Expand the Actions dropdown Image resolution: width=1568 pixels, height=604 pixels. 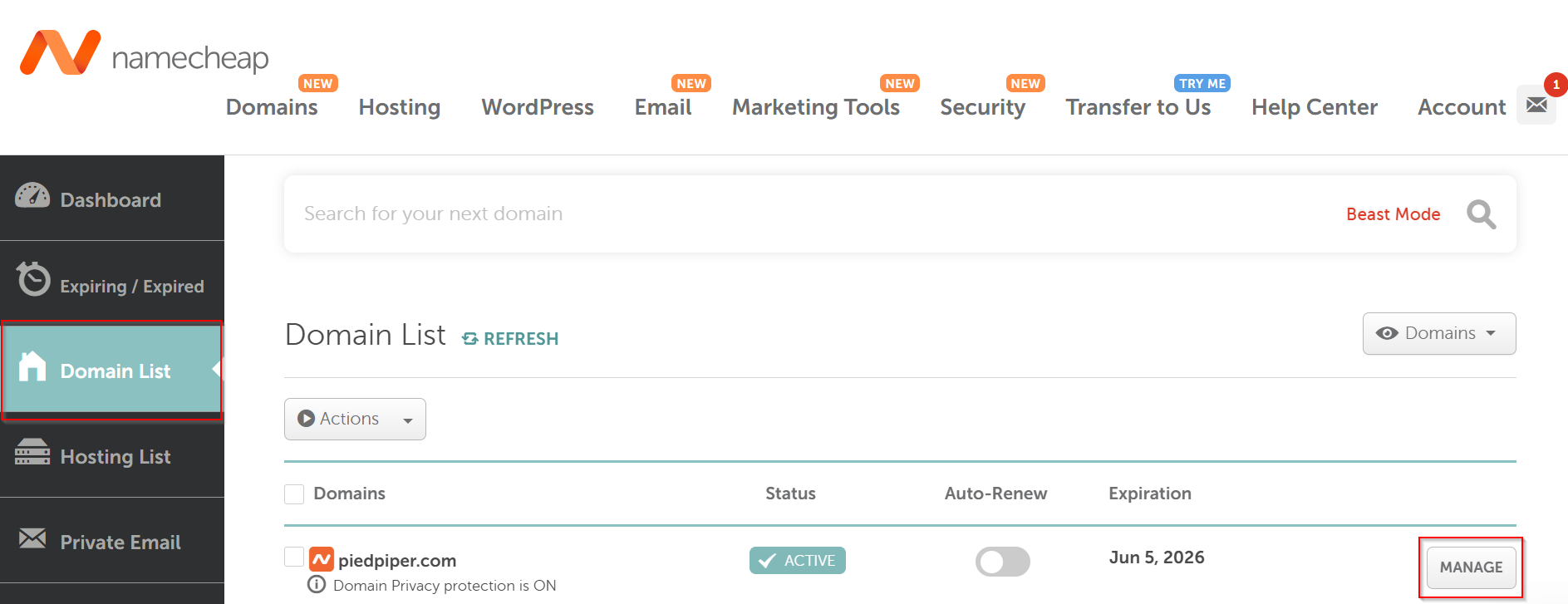[355, 420]
